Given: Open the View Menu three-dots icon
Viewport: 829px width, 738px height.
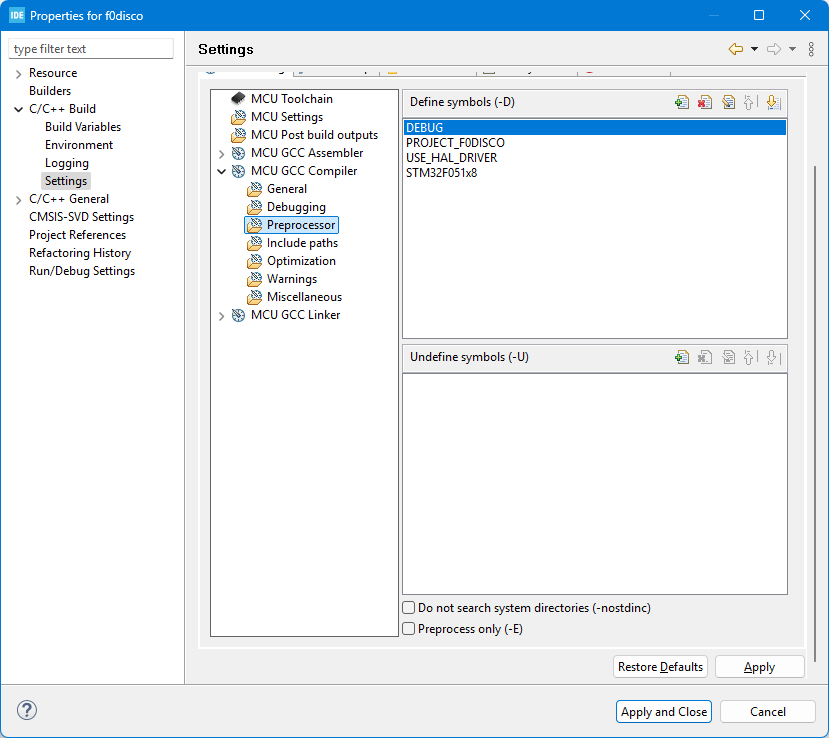Looking at the screenshot, I should [x=811, y=49].
